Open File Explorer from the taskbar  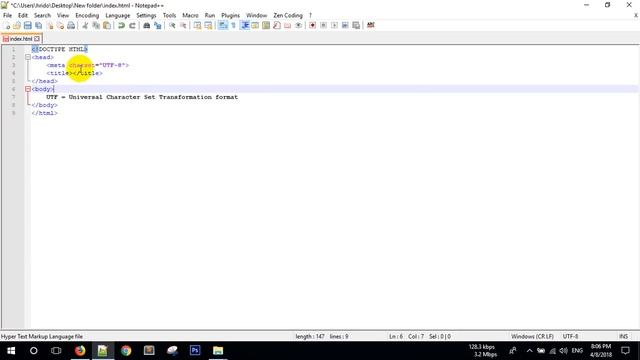[x=218, y=351]
